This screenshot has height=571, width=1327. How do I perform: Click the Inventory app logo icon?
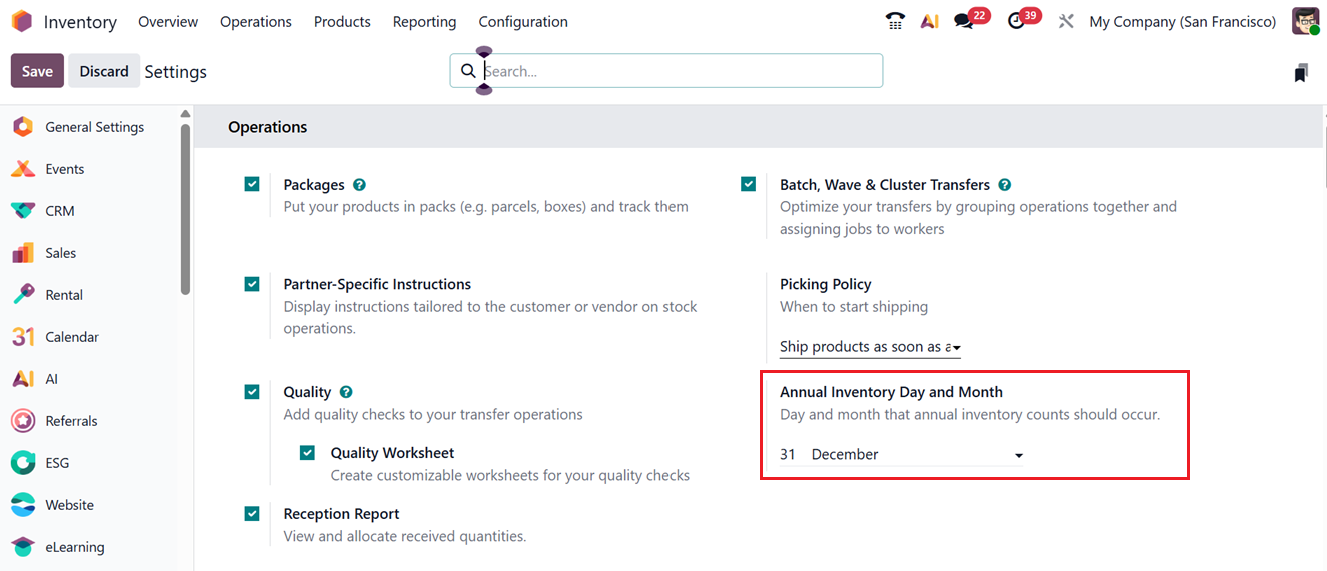[x=21, y=21]
